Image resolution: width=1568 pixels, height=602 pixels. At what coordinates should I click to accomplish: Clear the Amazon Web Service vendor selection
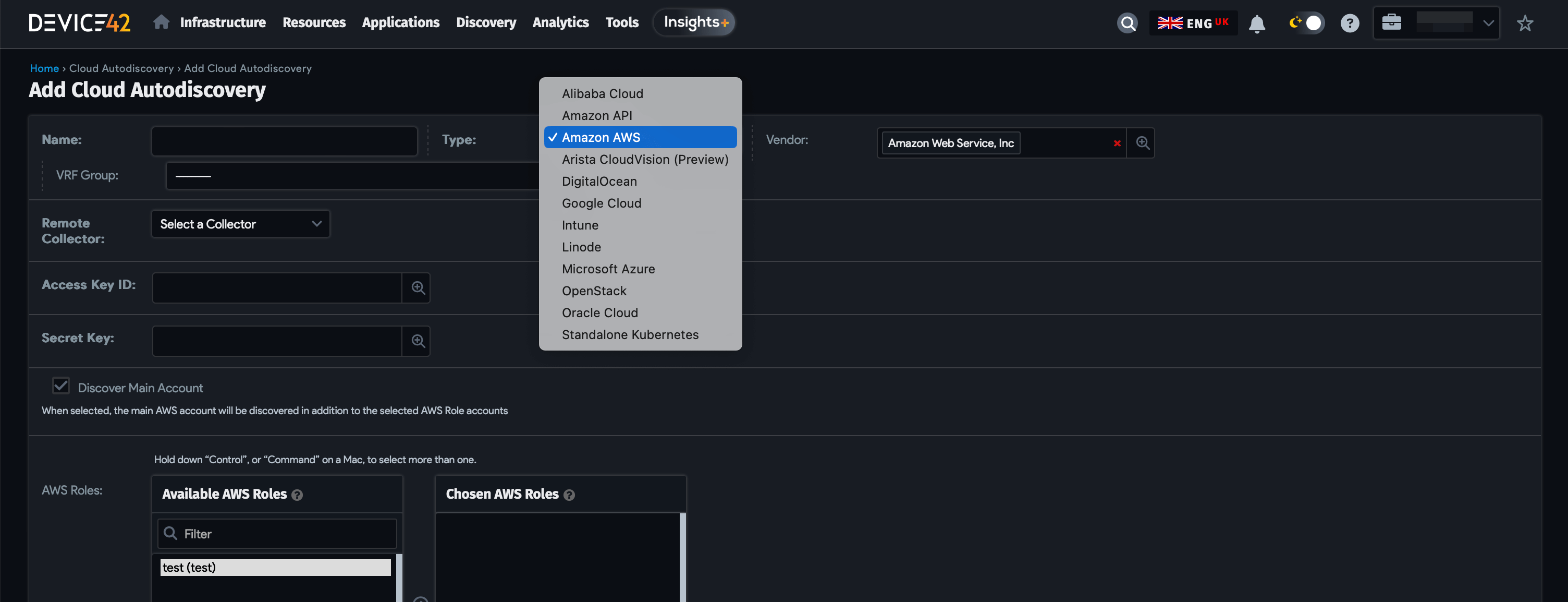point(1118,144)
